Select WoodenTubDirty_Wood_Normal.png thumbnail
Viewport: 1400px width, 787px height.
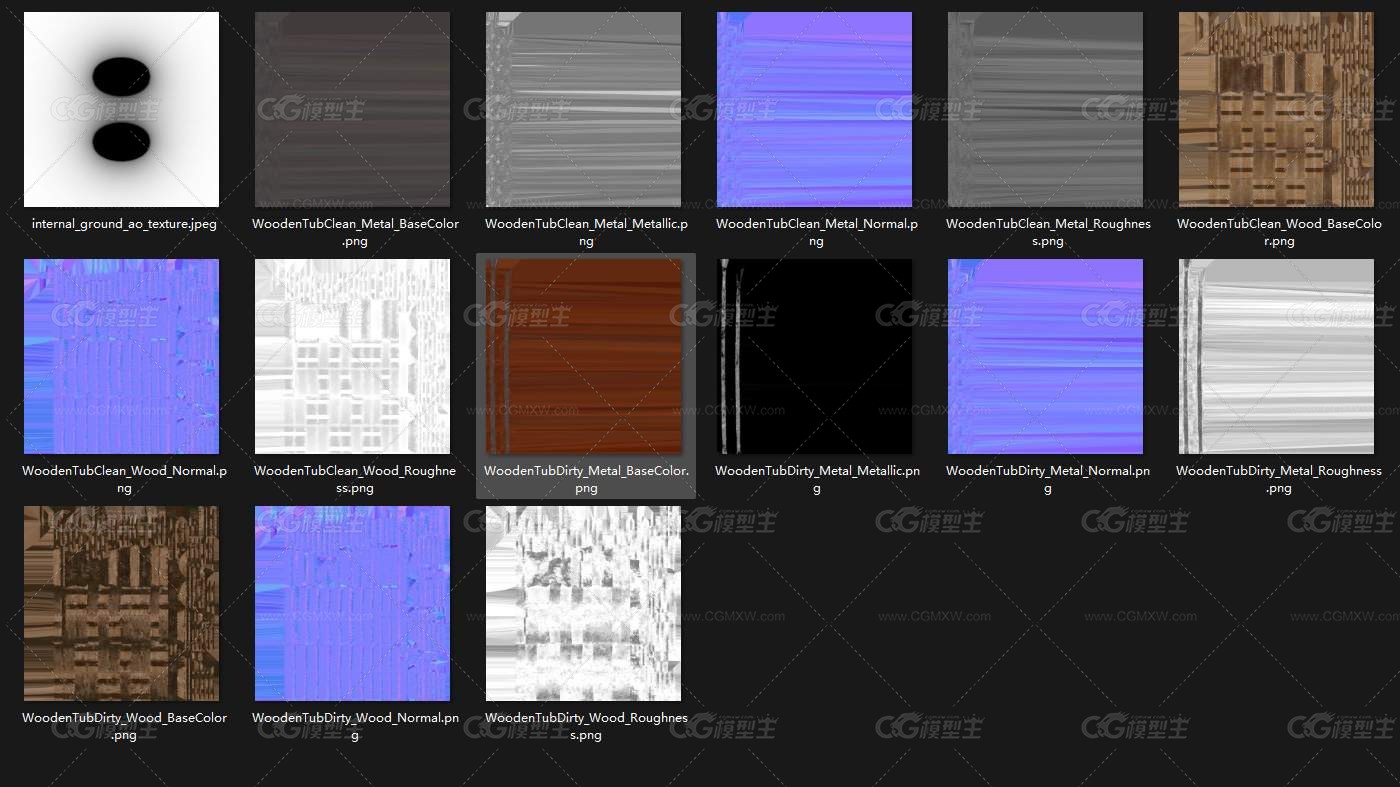352,603
